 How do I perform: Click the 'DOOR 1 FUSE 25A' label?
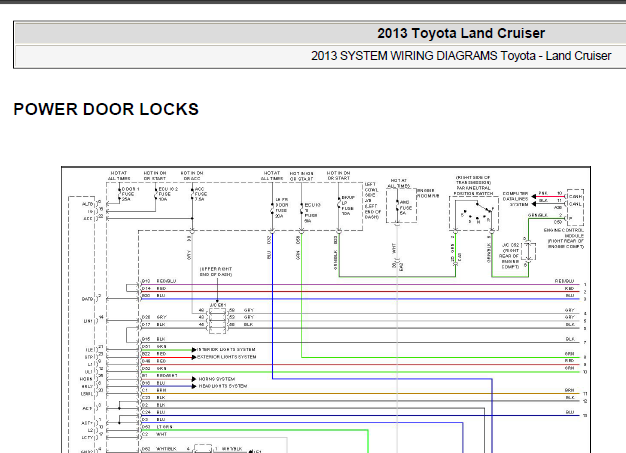coord(131,194)
